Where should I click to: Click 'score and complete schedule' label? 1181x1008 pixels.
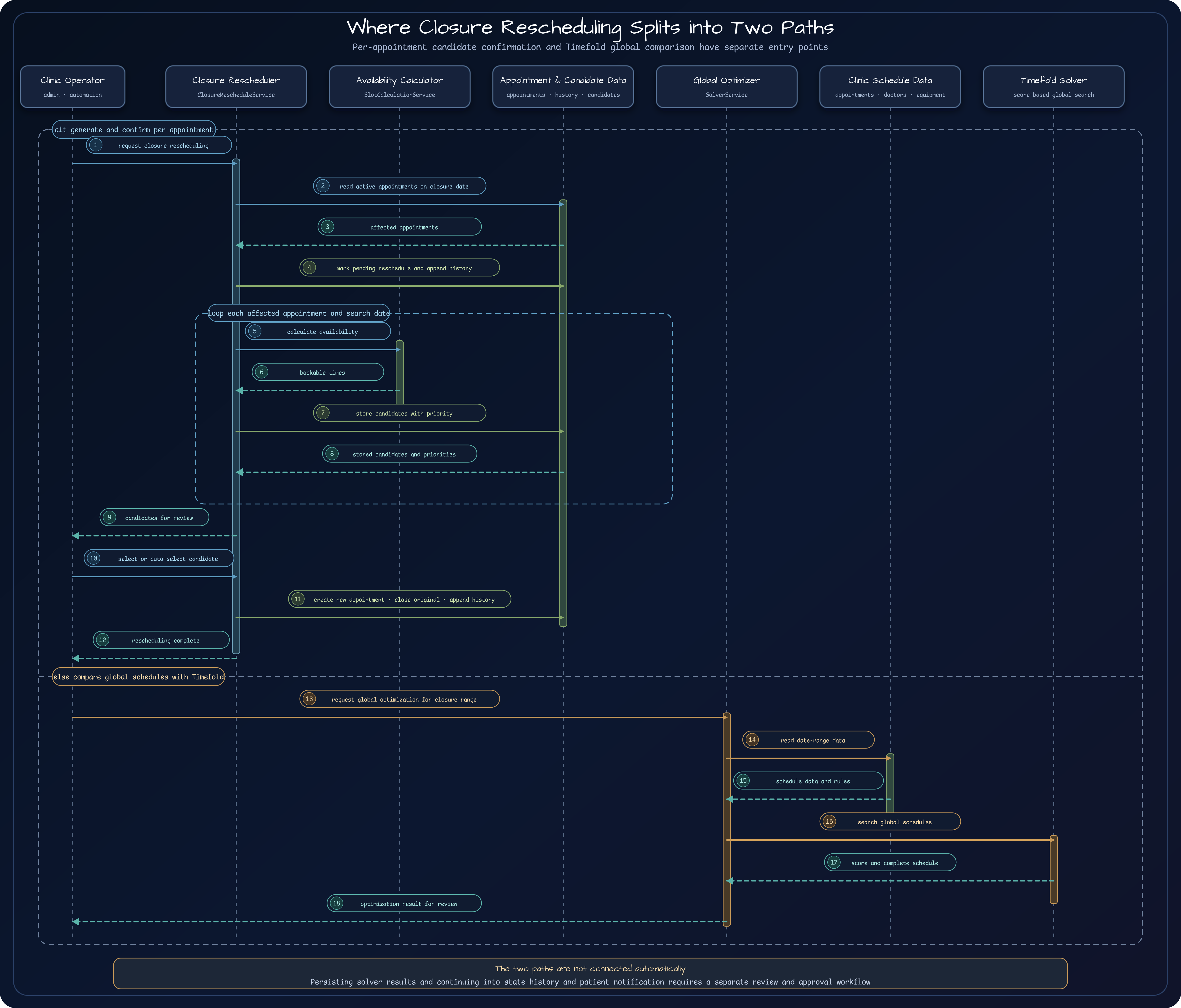click(890, 862)
